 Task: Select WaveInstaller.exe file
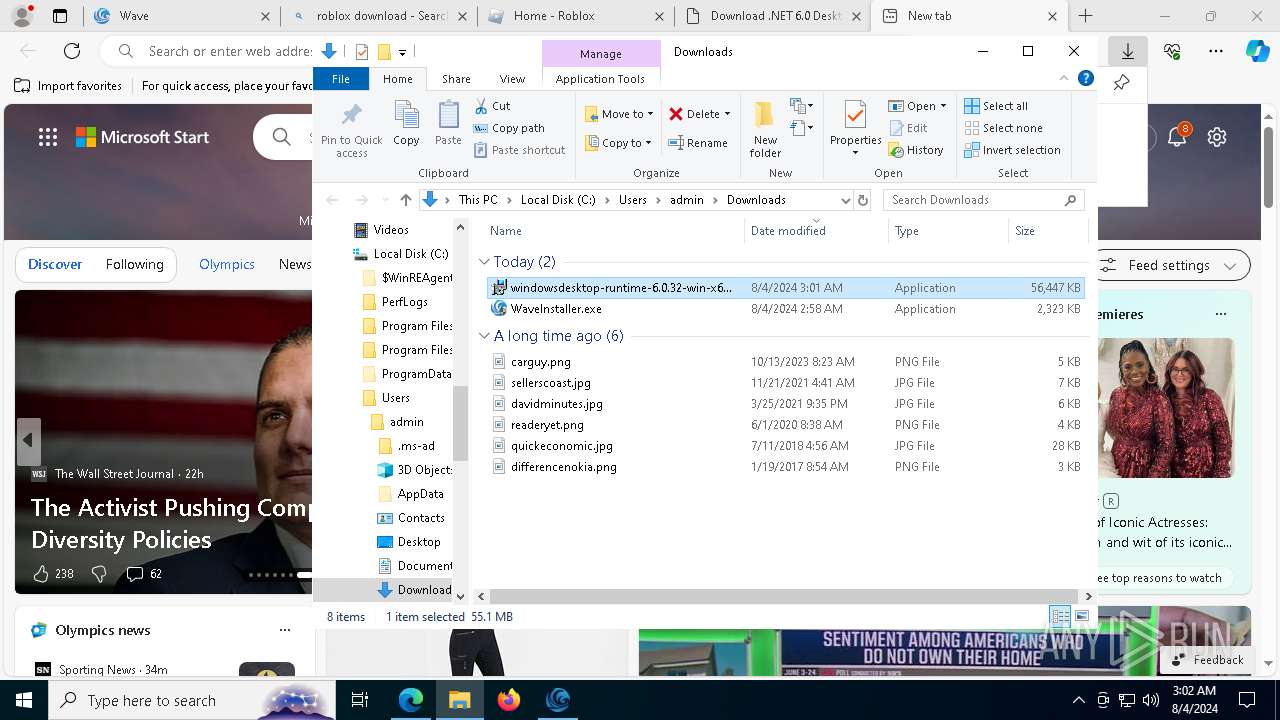(x=786, y=309)
